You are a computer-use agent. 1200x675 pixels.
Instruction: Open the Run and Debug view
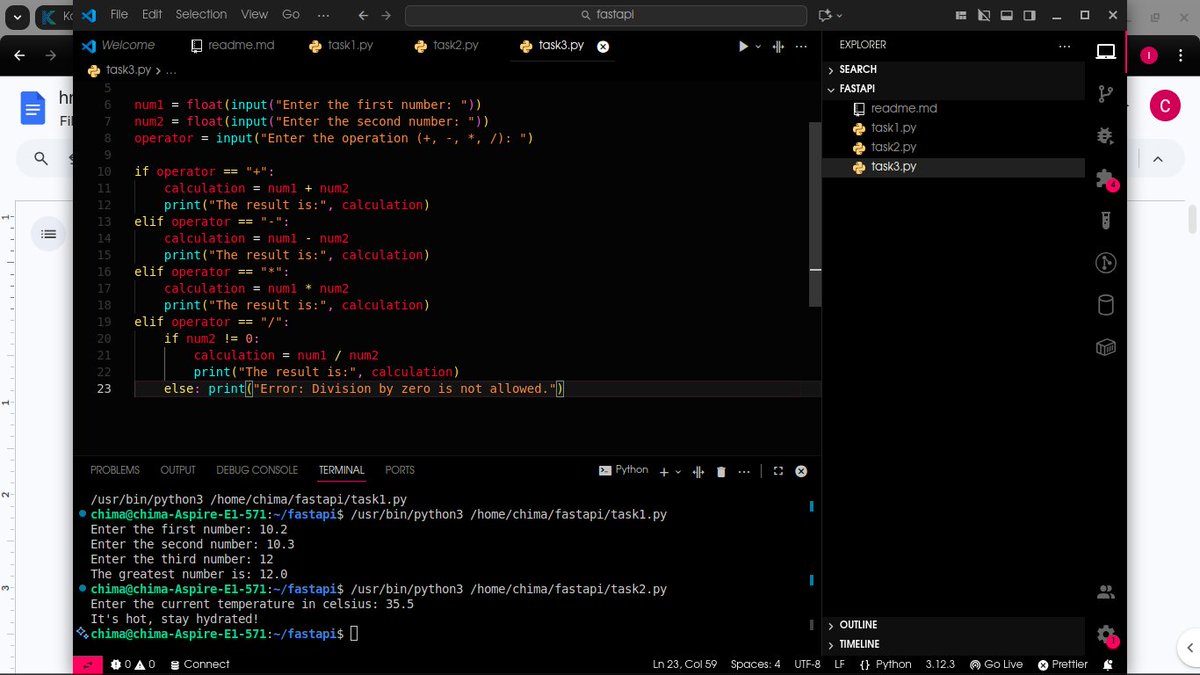tap(1105, 135)
